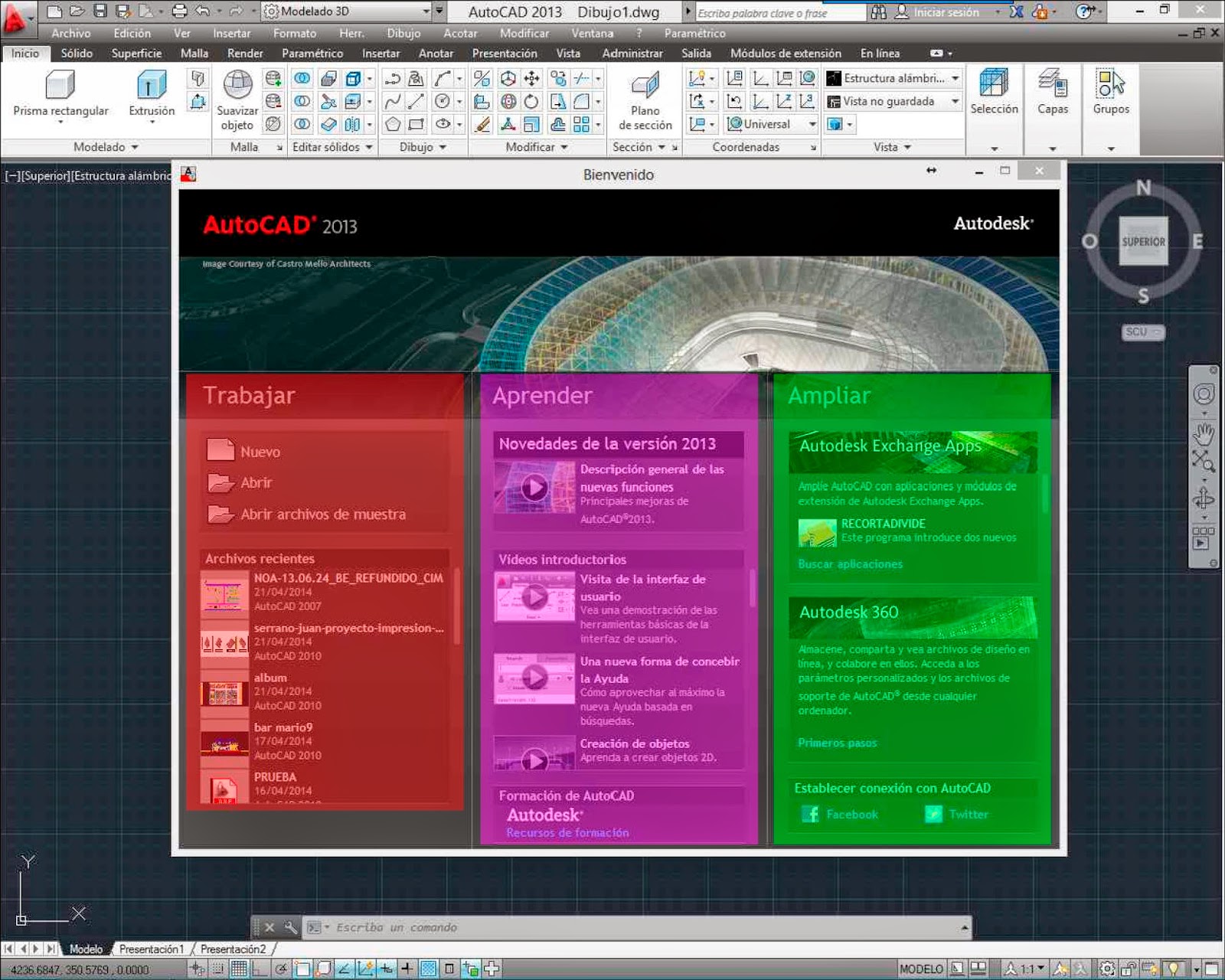Image resolution: width=1225 pixels, height=980 pixels.
Task: Toggle grid display in the status bar
Action: [240, 968]
